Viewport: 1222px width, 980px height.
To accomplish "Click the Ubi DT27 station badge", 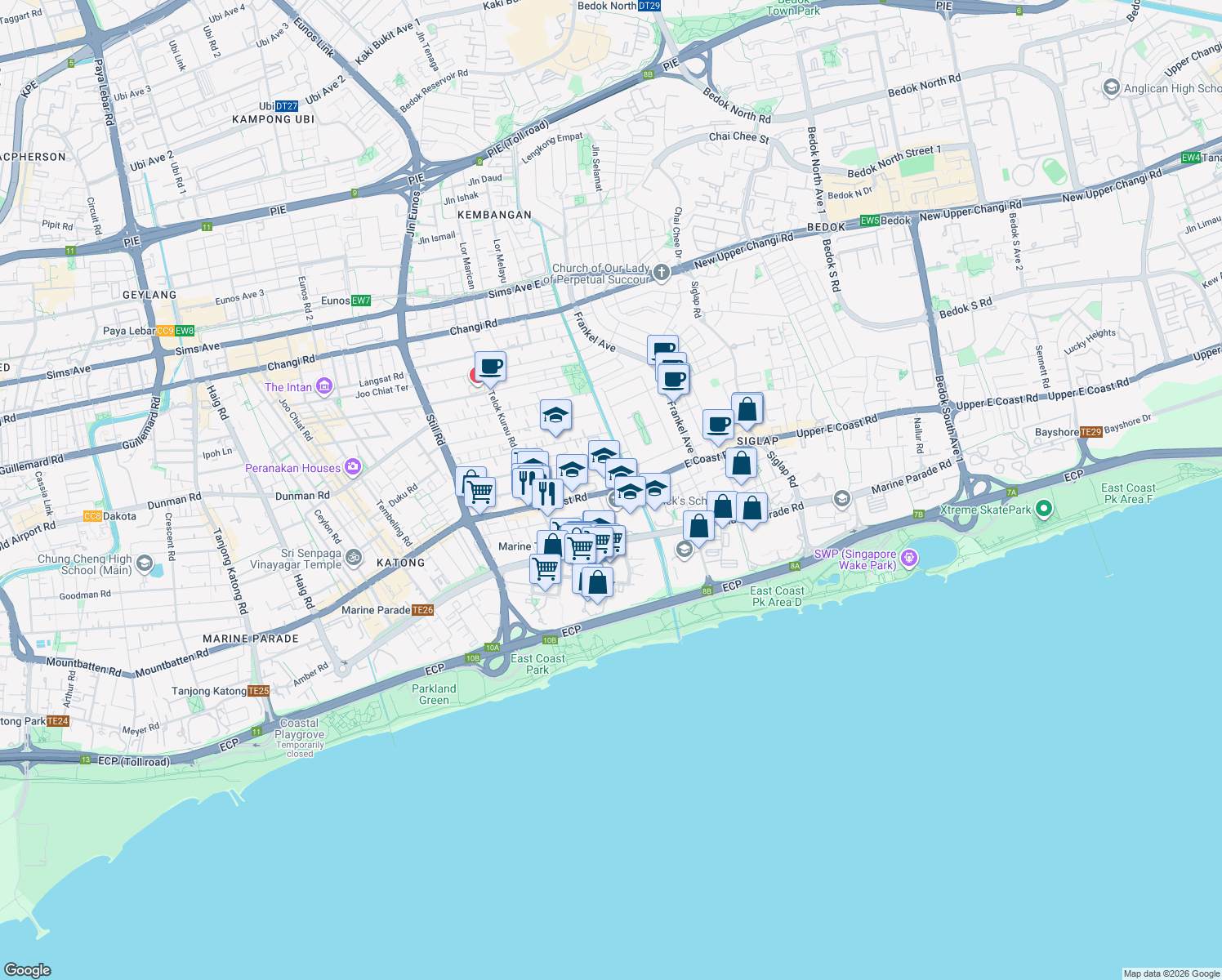I will pyautogui.click(x=287, y=106).
